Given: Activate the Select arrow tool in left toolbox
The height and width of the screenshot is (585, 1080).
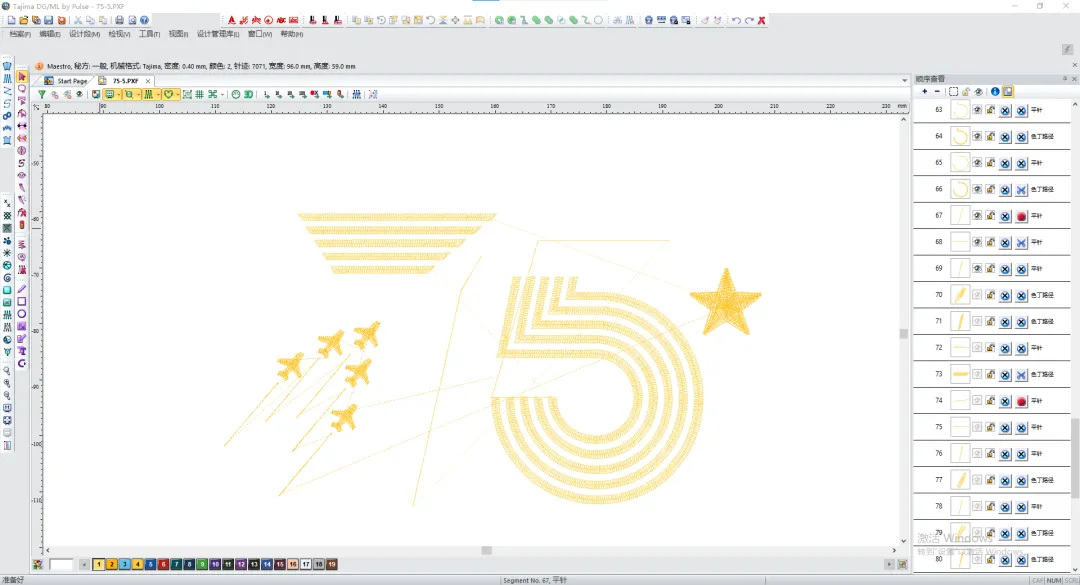Looking at the screenshot, I should 22,76.
